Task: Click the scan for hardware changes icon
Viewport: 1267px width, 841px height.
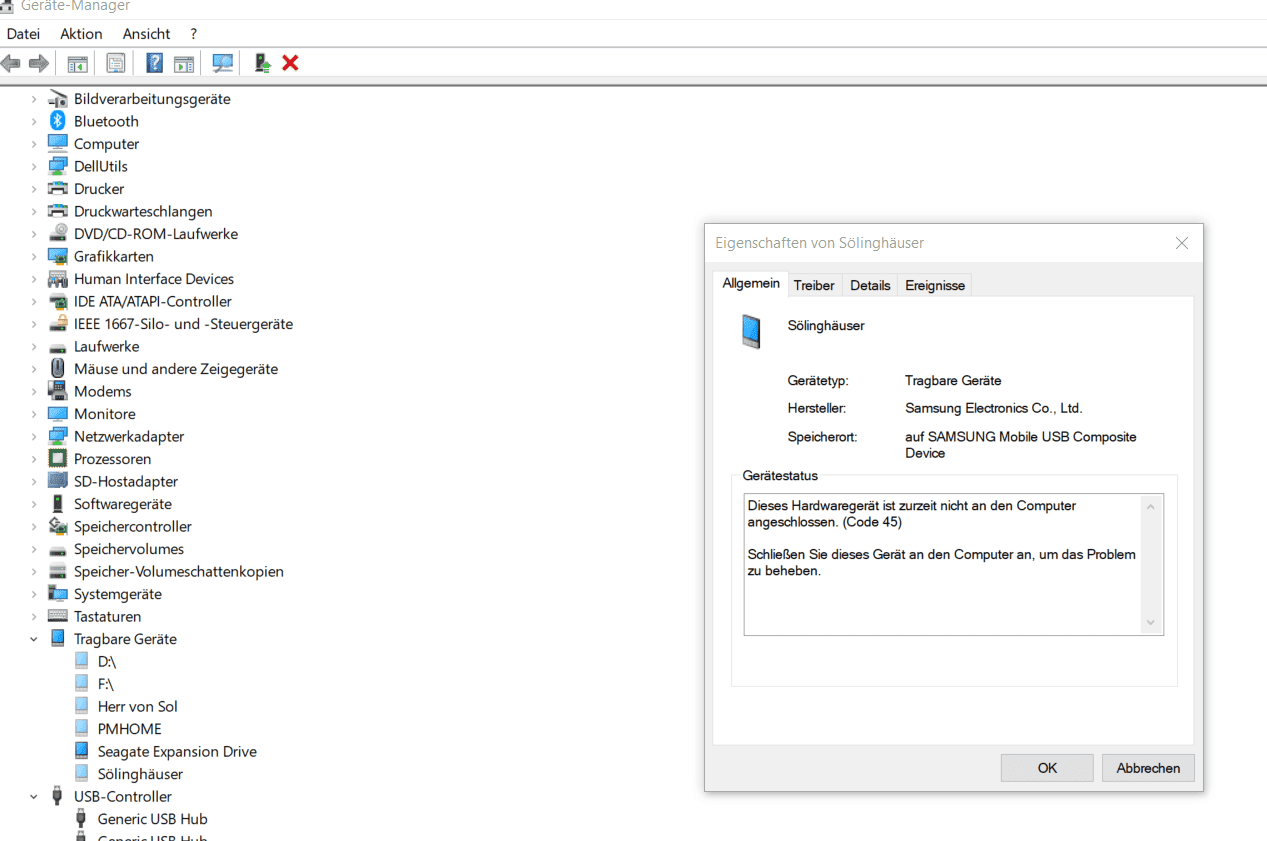Action: tap(222, 63)
